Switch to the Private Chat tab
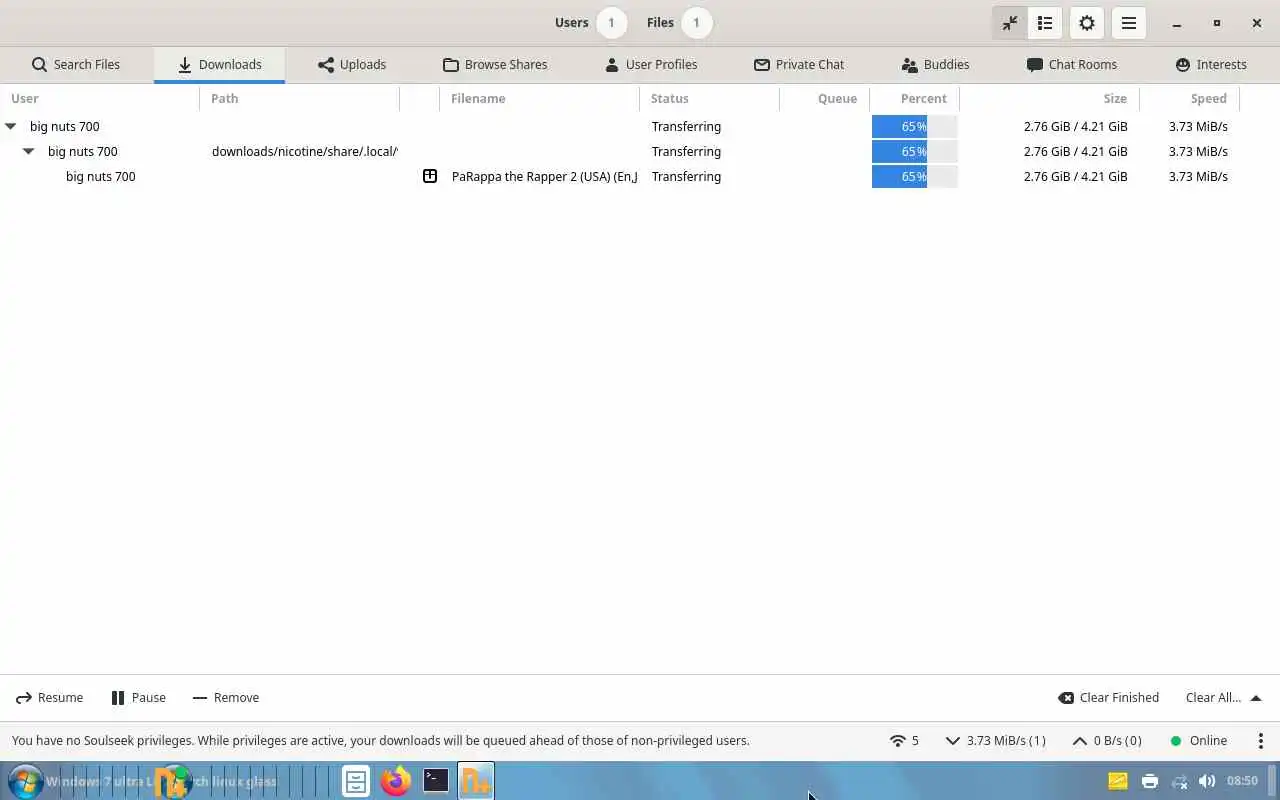 799,64
